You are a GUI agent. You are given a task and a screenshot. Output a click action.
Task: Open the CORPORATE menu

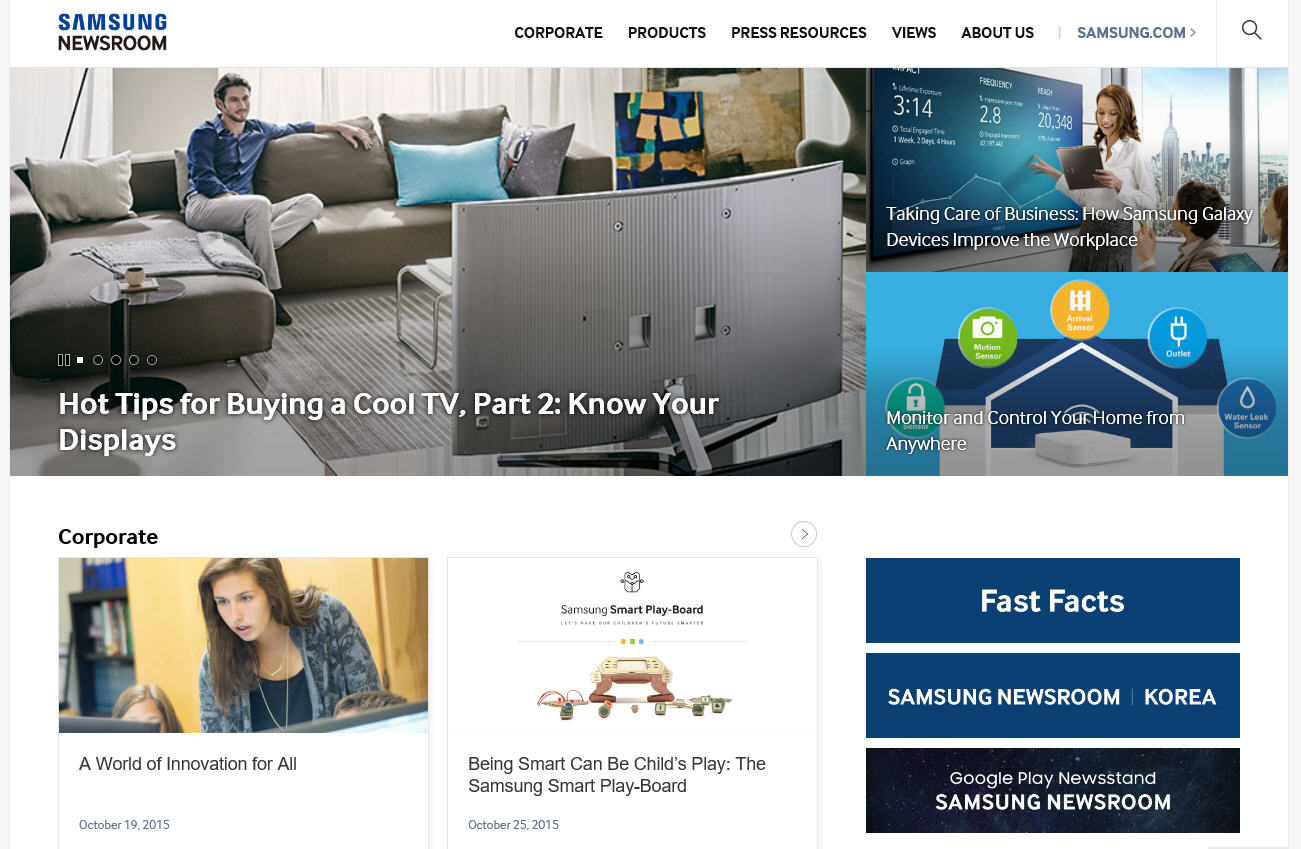coord(558,33)
